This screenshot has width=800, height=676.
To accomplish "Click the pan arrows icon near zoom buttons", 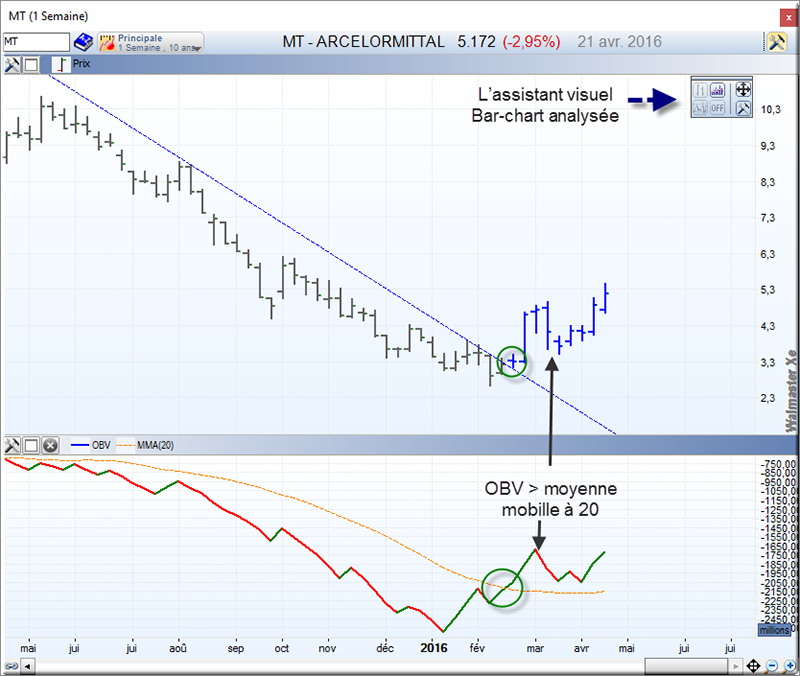I will pyautogui.click(x=754, y=666).
